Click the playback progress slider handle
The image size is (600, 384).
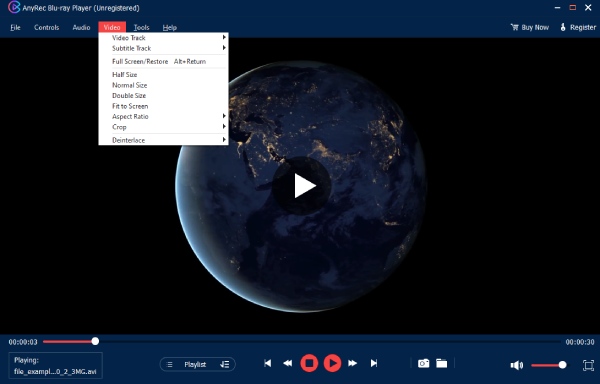[x=95, y=341]
